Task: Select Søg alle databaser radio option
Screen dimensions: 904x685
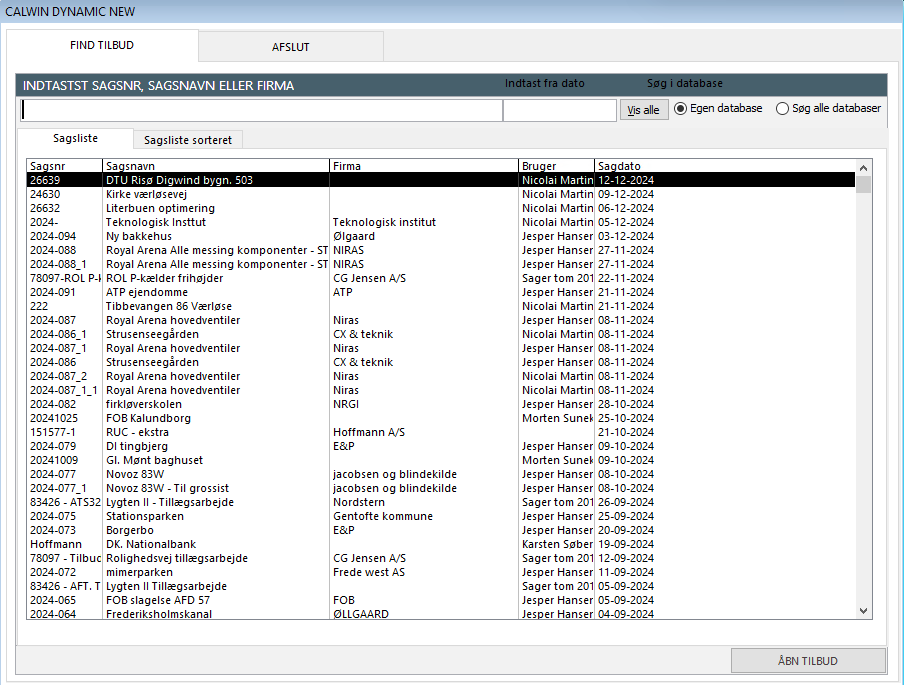Action: click(x=828, y=108)
